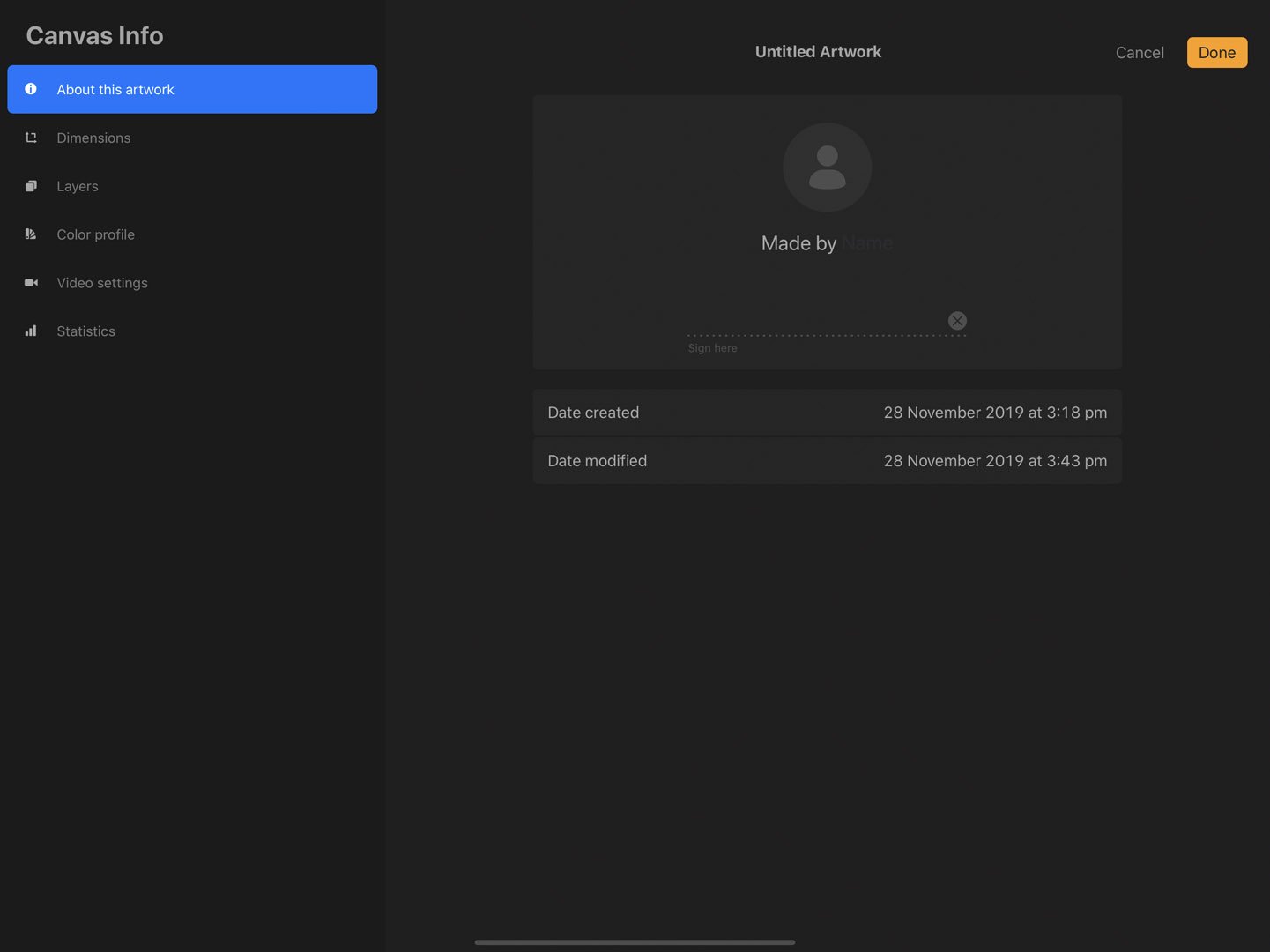
Task: Click the Name field after Made by
Action: (x=867, y=243)
